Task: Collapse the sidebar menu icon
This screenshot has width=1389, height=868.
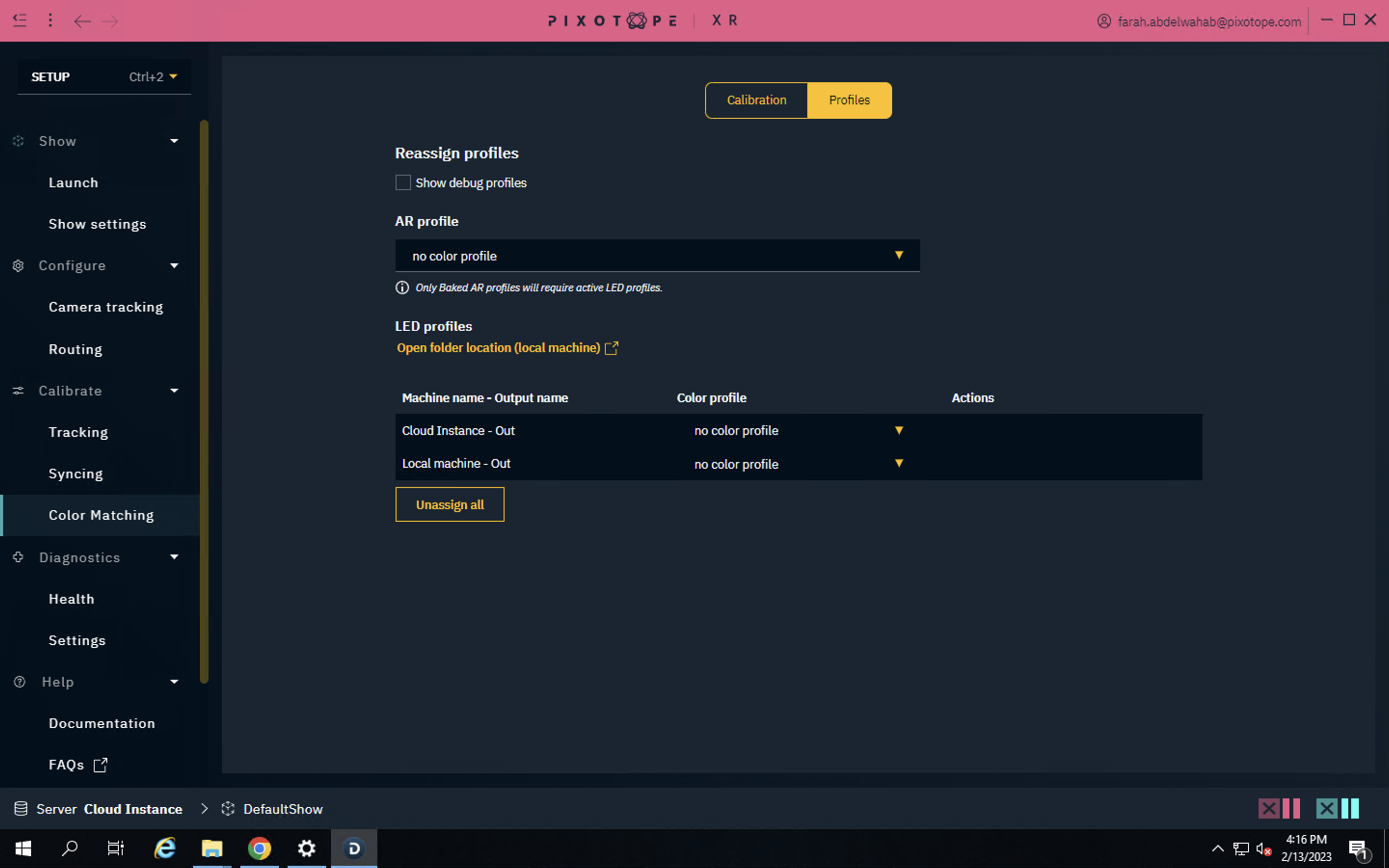Action: pos(19,21)
